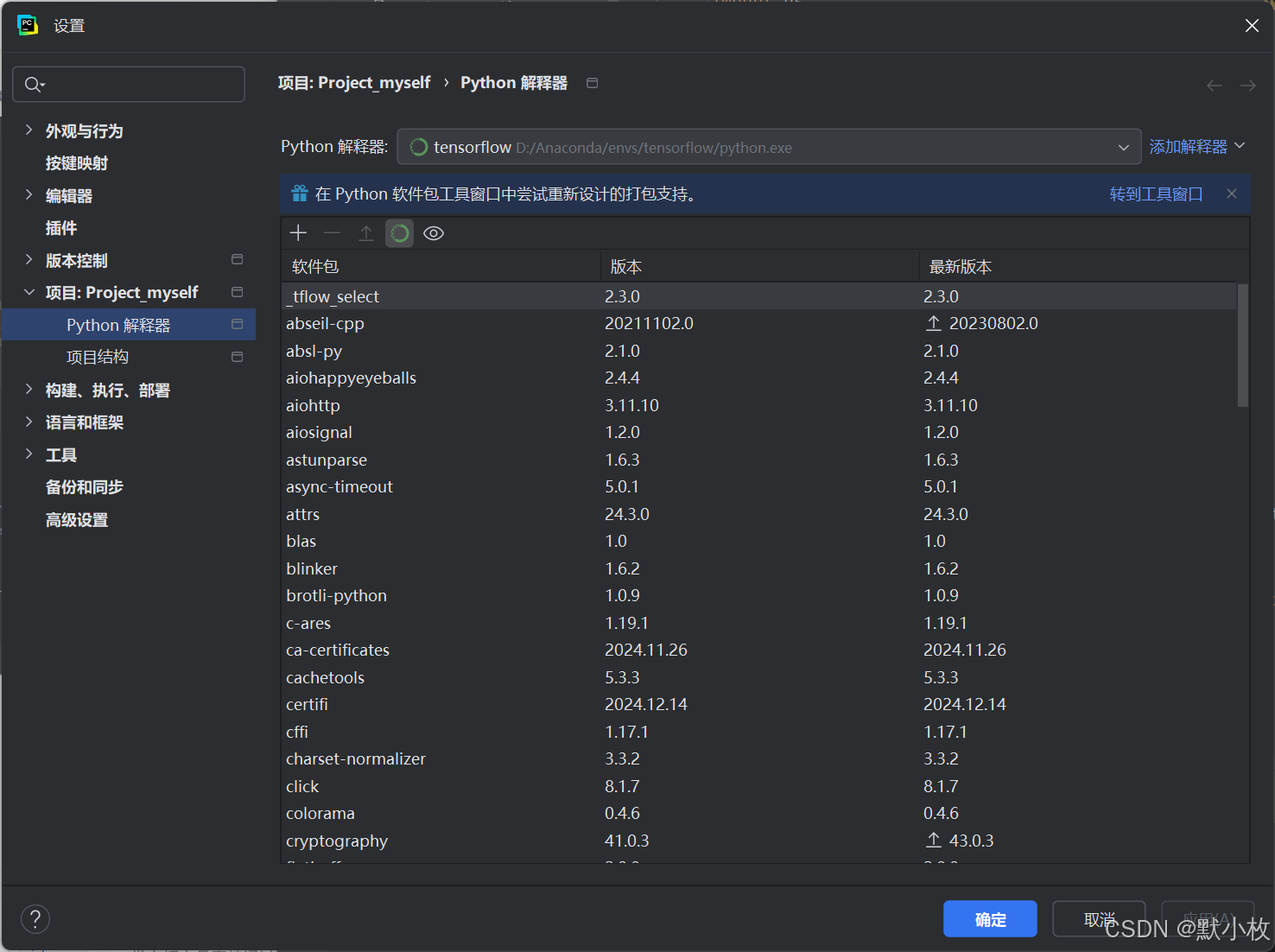Select Python 解释器 in the settings tree
This screenshot has height=952, width=1275.
129,325
